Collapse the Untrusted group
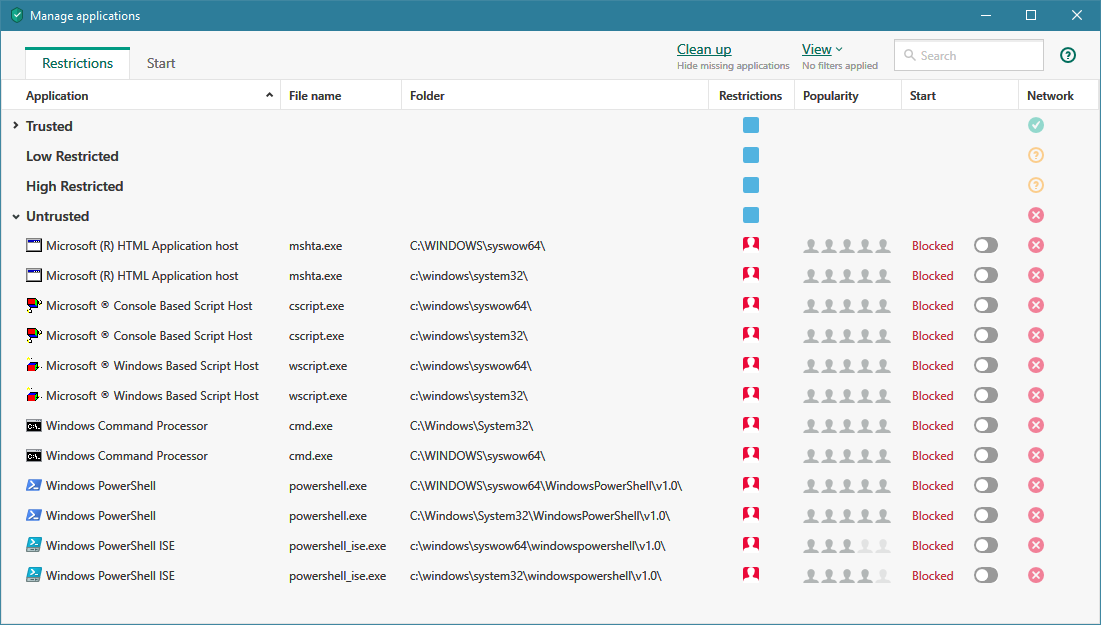The image size is (1101, 625). point(15,216)
